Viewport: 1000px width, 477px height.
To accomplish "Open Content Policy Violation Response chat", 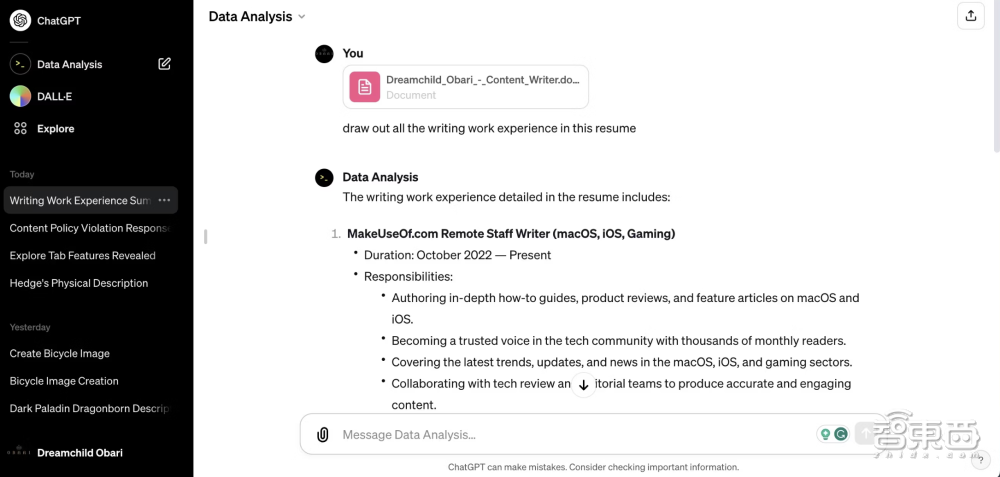I will pos(88,228).
